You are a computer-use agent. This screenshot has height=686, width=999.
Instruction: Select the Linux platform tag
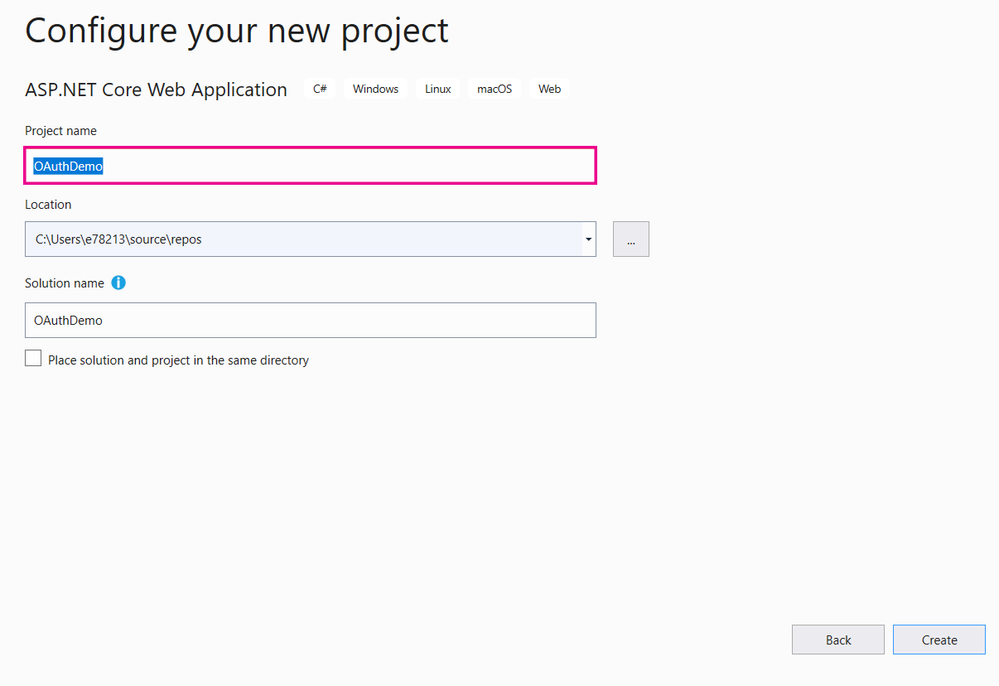[437, 88]
